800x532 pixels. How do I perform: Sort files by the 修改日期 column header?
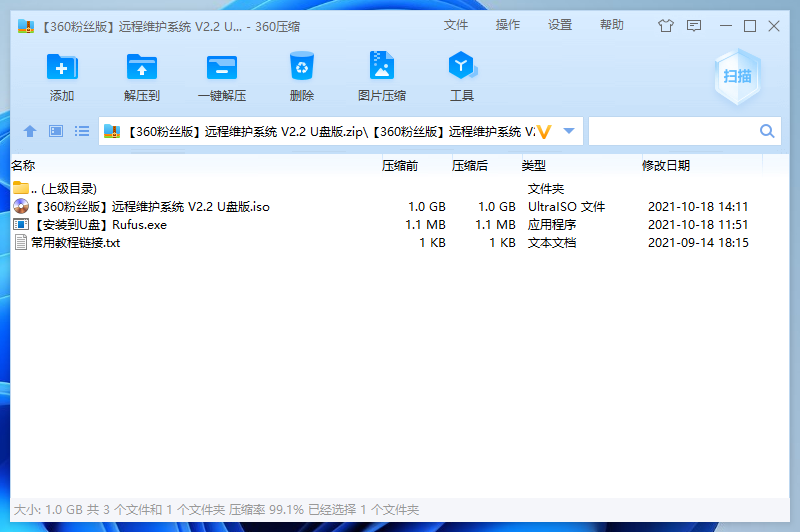pos(666,165)
